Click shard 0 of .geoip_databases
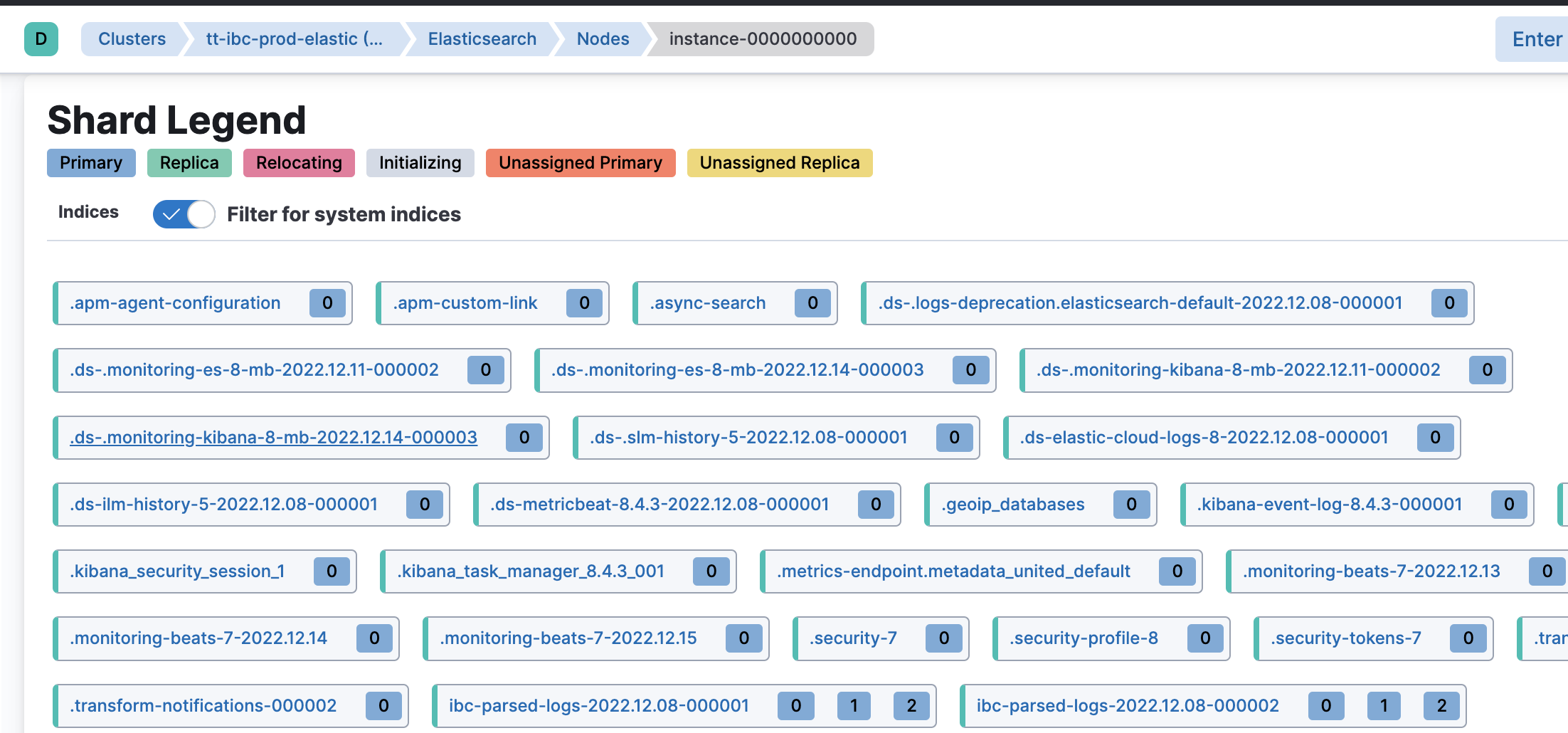1568x733 pixels. click(x=1131, y=505)
